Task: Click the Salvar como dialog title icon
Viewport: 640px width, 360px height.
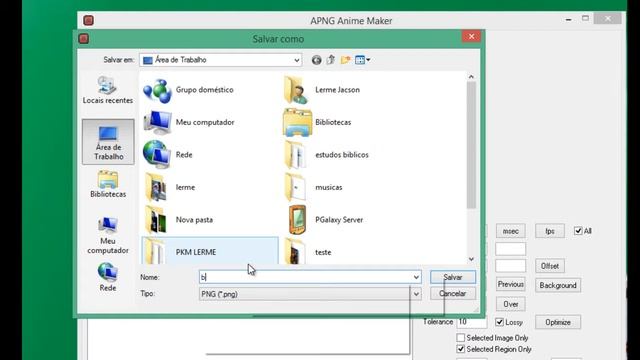Action: [84, 39]
